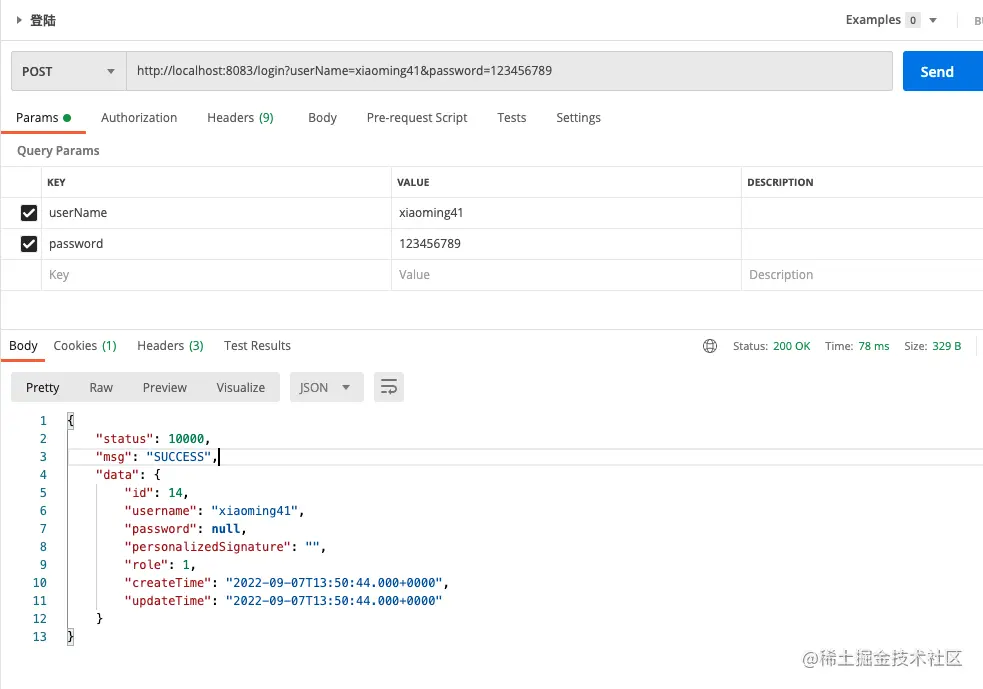The width and height of the screenshot is (983, 689).
Task: Click the "status": 10000 line
Action: pyautogui.click(x=152, y=439)
